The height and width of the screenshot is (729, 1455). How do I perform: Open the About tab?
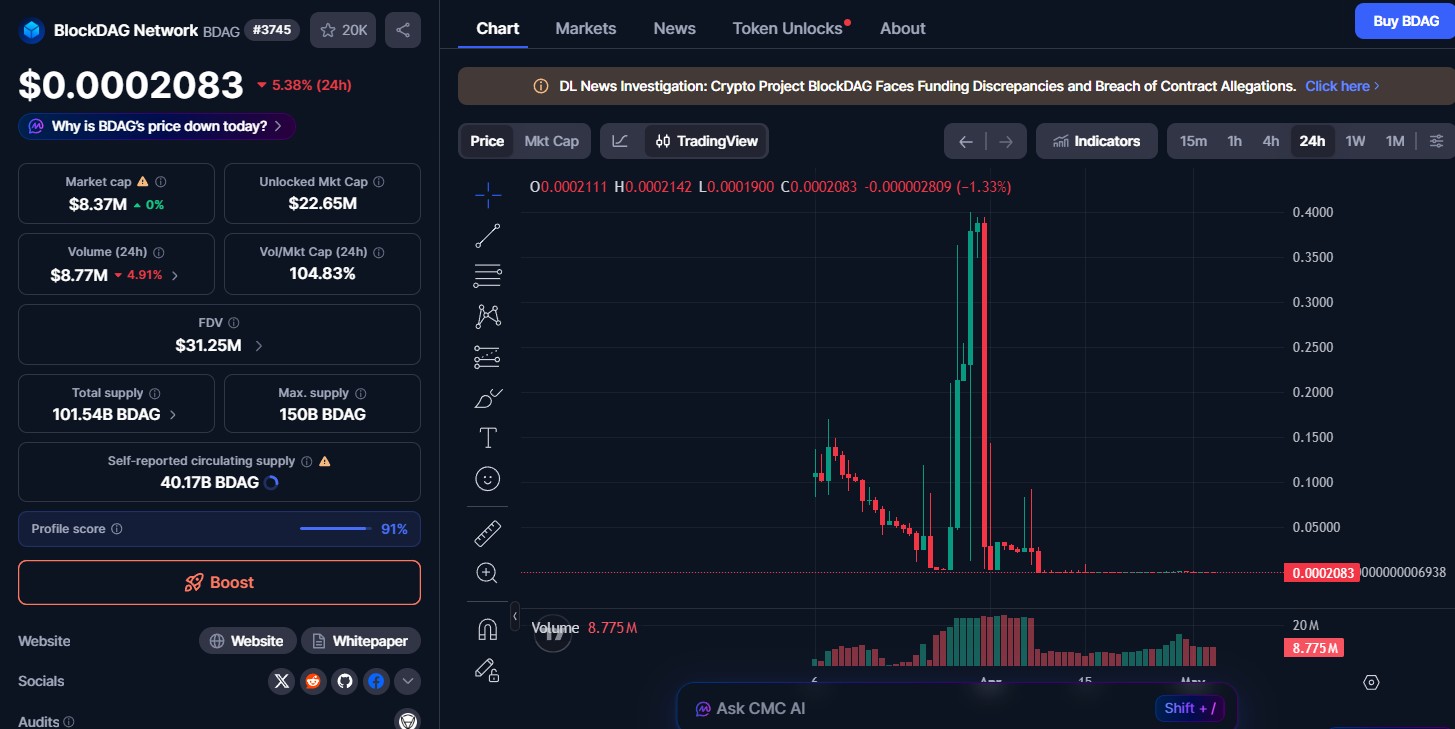(x=903, y=28)
